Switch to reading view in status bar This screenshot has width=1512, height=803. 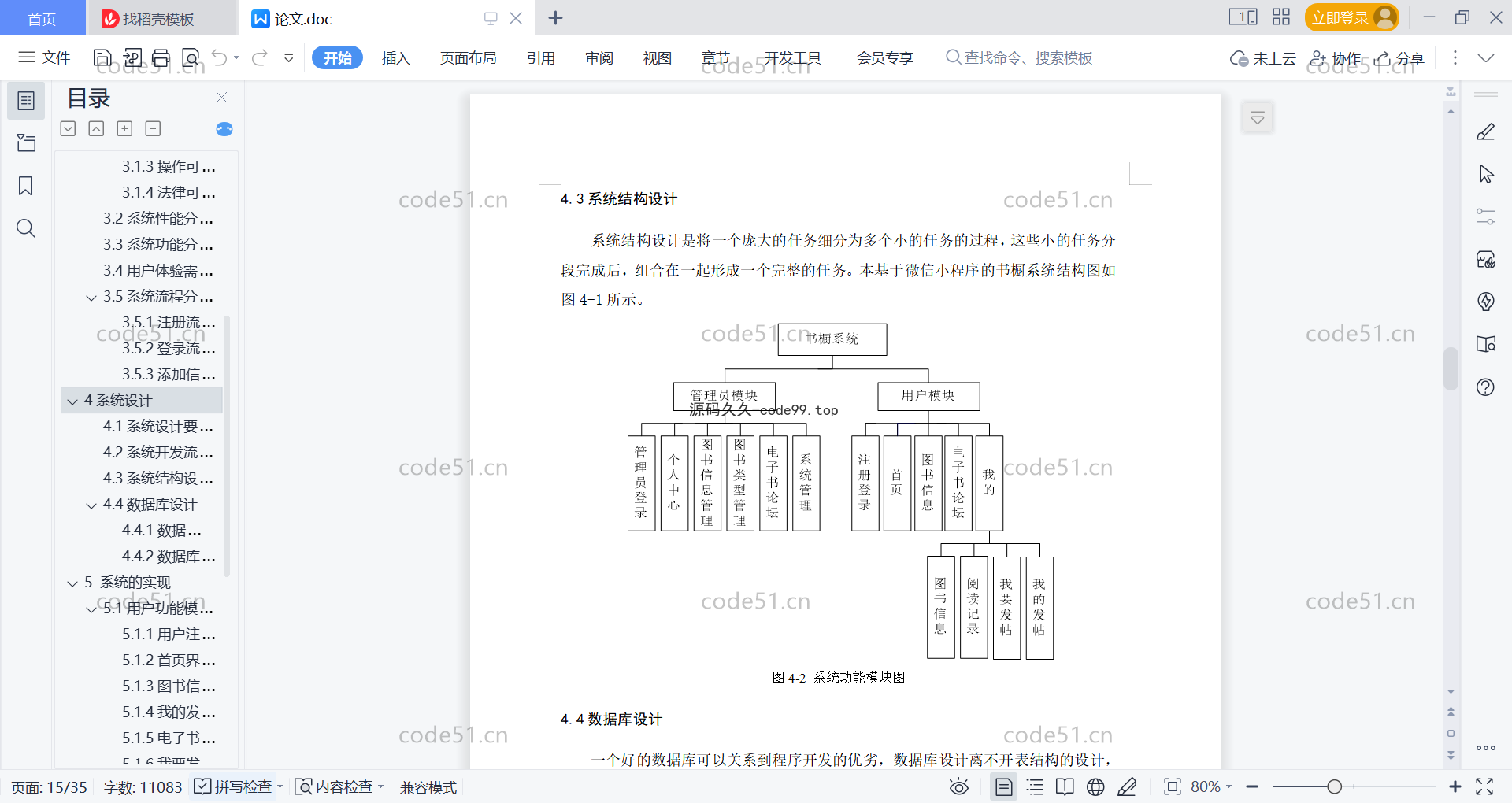click(1065, 786)
